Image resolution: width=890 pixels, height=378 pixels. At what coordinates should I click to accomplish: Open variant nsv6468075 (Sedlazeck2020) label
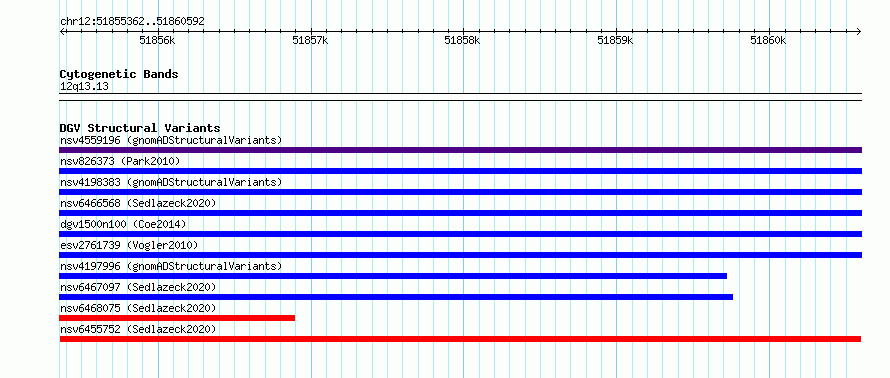pyautogui.click(x=138, y=308)
